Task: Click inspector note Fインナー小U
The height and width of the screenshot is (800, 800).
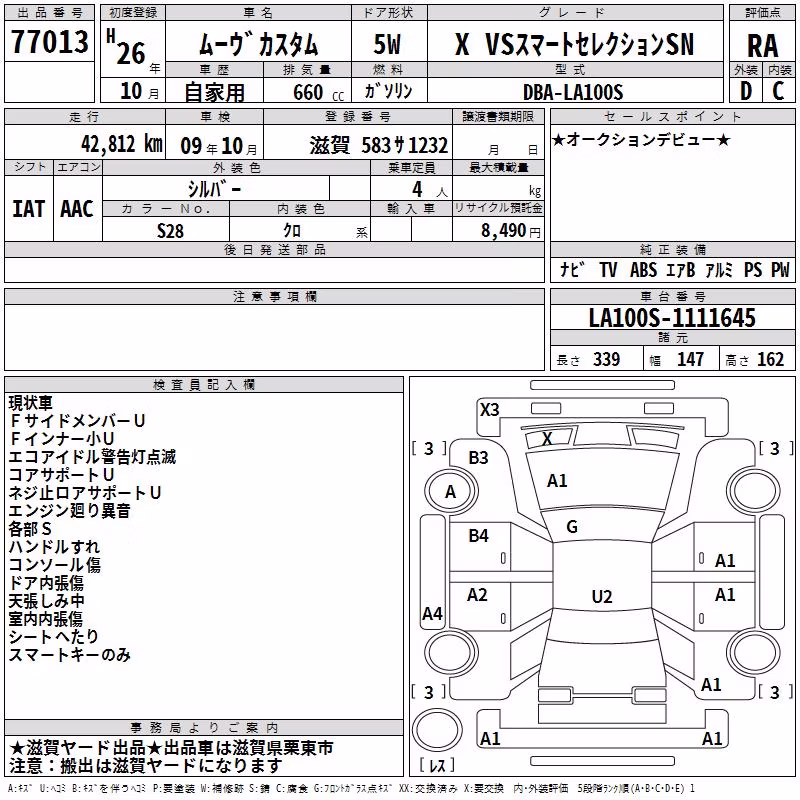Action: pyautogui.click(x=61, y=438)
